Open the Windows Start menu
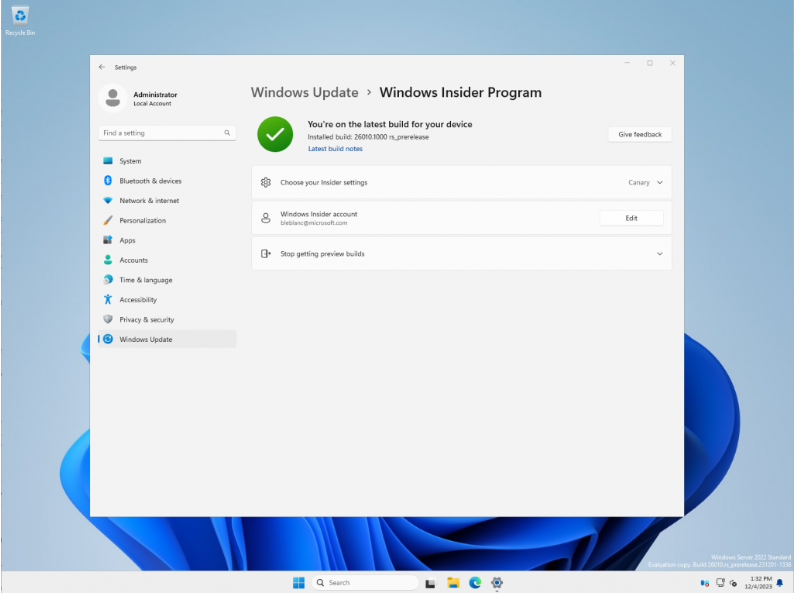This screenshot has height=594, width=794. [x=299, y=582]
